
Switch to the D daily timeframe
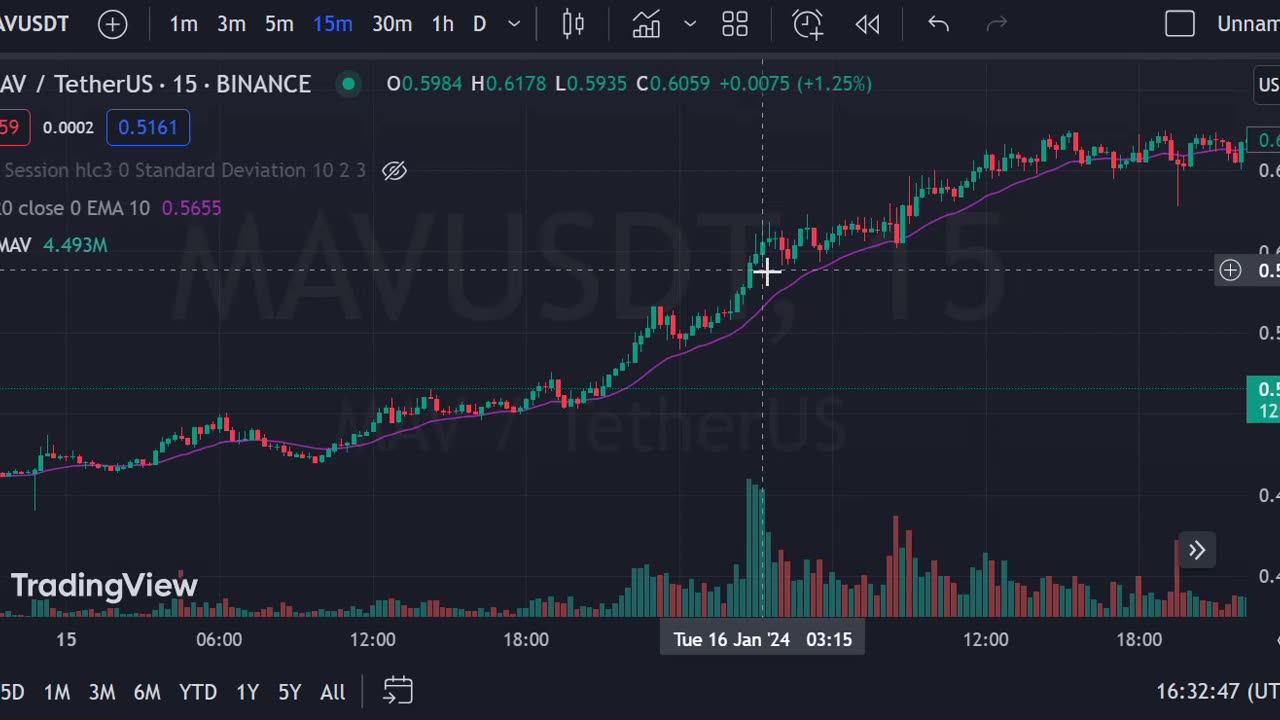[479, 24]
